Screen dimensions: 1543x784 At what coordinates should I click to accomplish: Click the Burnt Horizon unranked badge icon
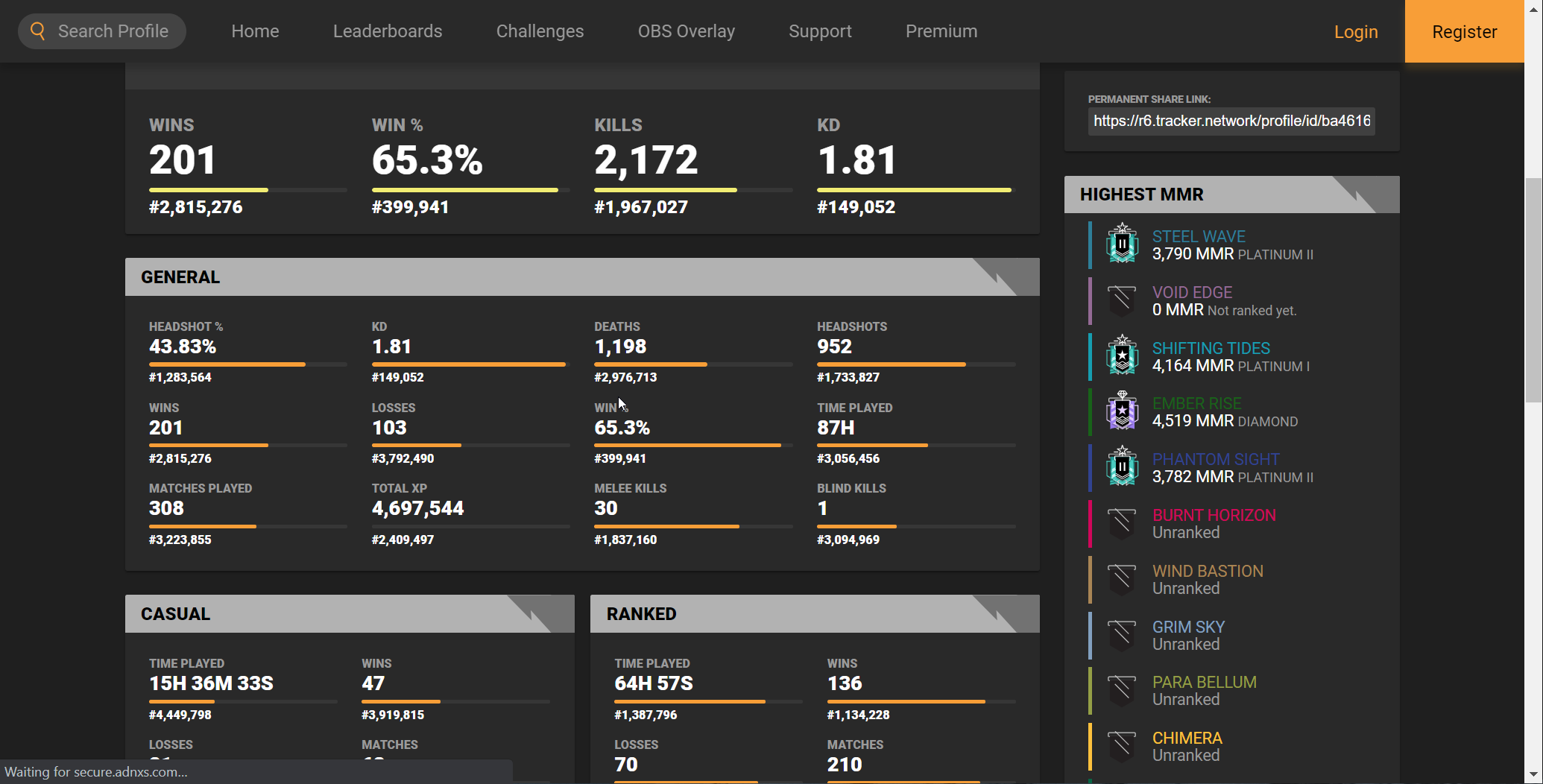pyautogui.click(x=1122, y=523)
